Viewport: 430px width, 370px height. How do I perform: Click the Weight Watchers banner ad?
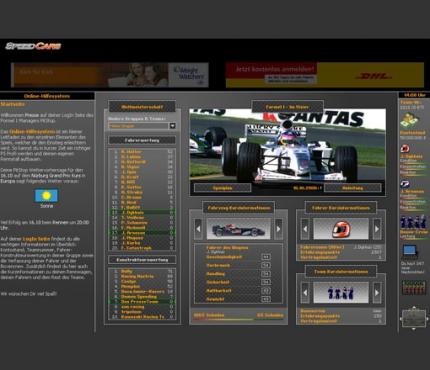110,75
